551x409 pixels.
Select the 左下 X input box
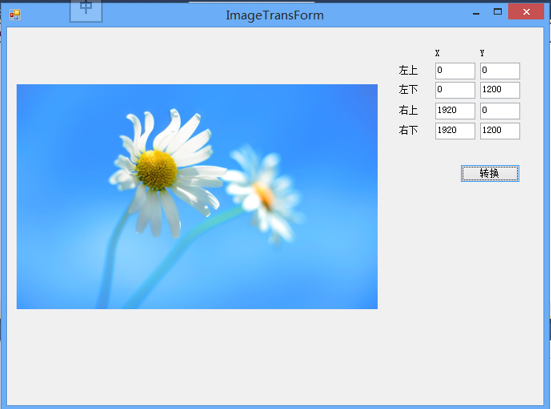tap(455, 90)
